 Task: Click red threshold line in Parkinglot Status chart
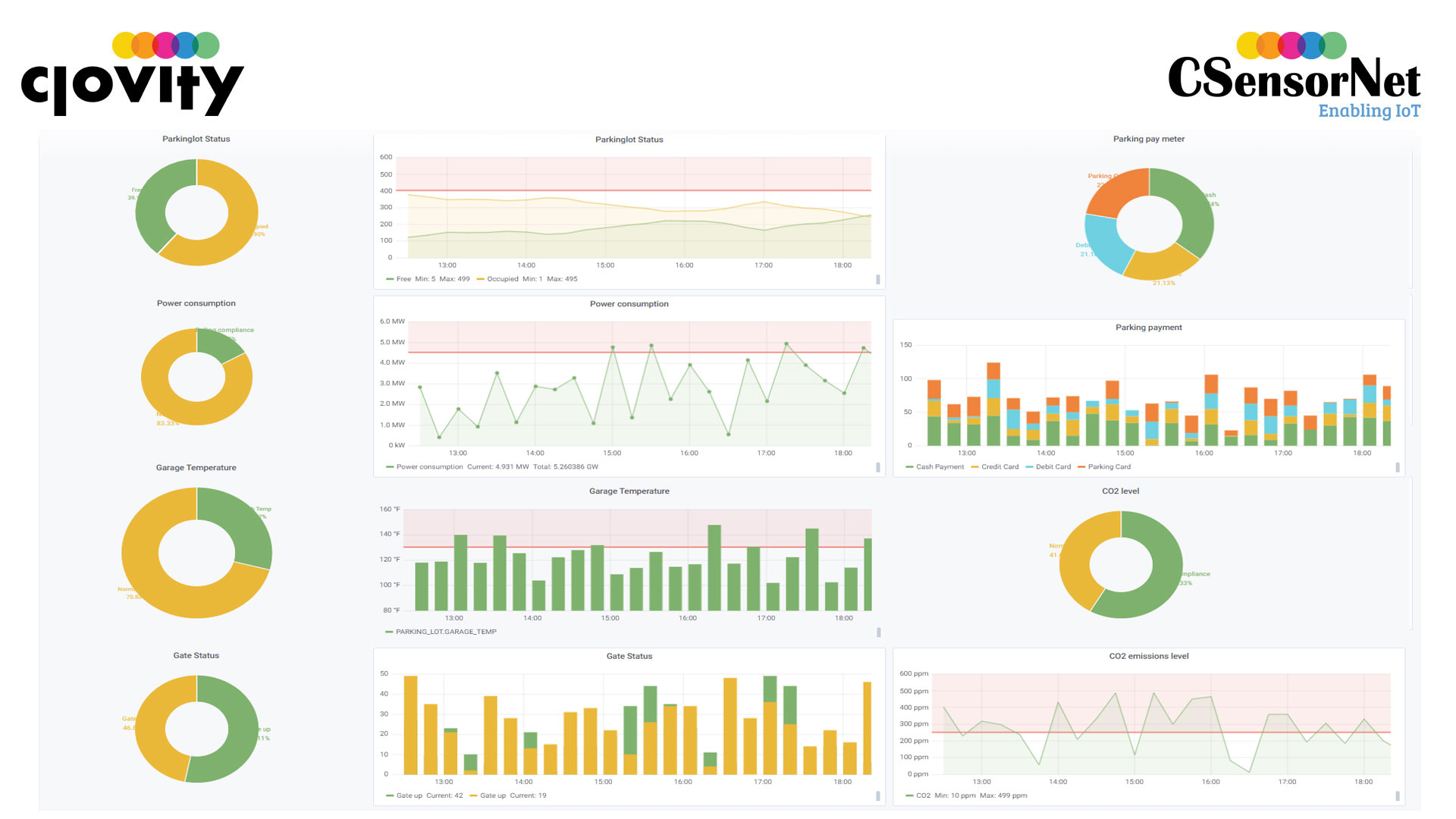(633, 190)
